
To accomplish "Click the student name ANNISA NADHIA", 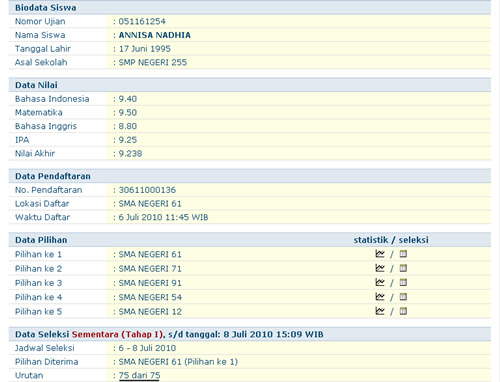I will (155, 35).
